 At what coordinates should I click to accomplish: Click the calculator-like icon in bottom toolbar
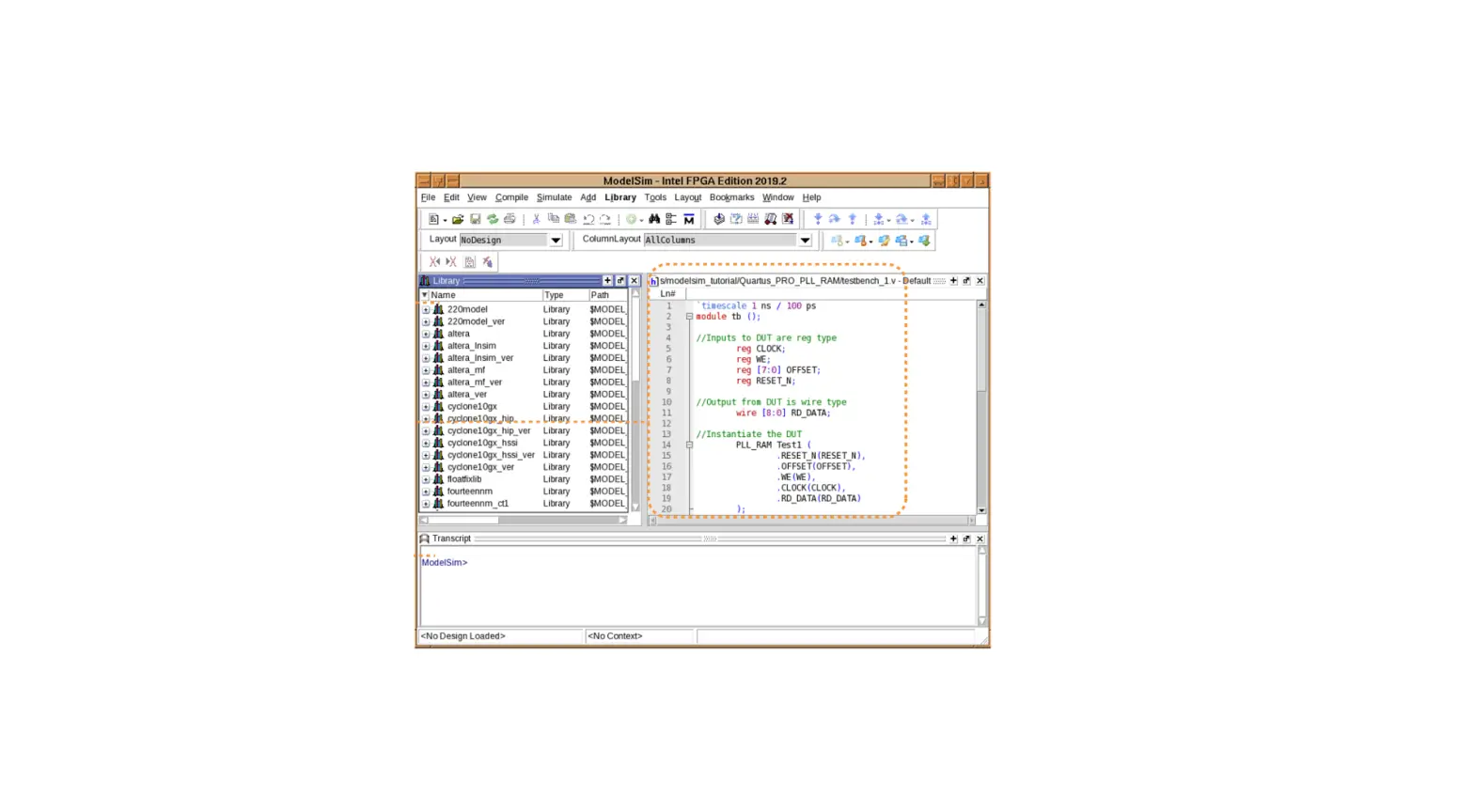[470, 262]
